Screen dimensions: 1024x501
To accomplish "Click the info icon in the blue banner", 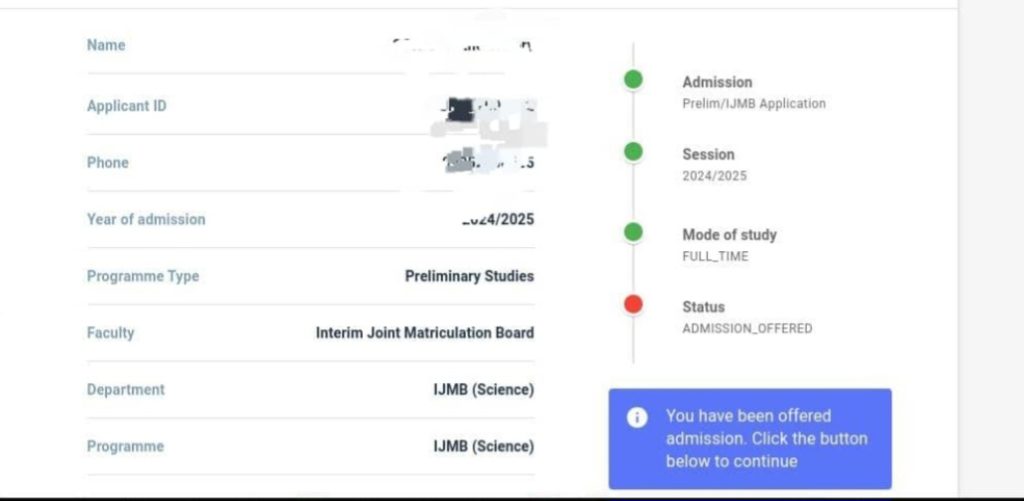I will (637, 417).
